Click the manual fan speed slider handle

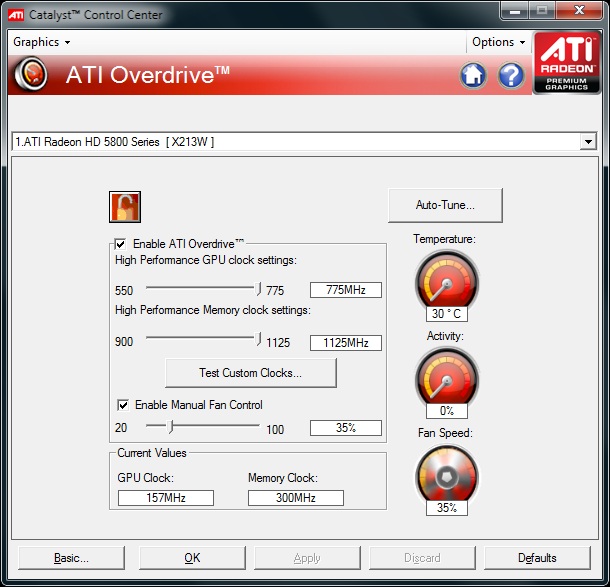tap(170, 426)
